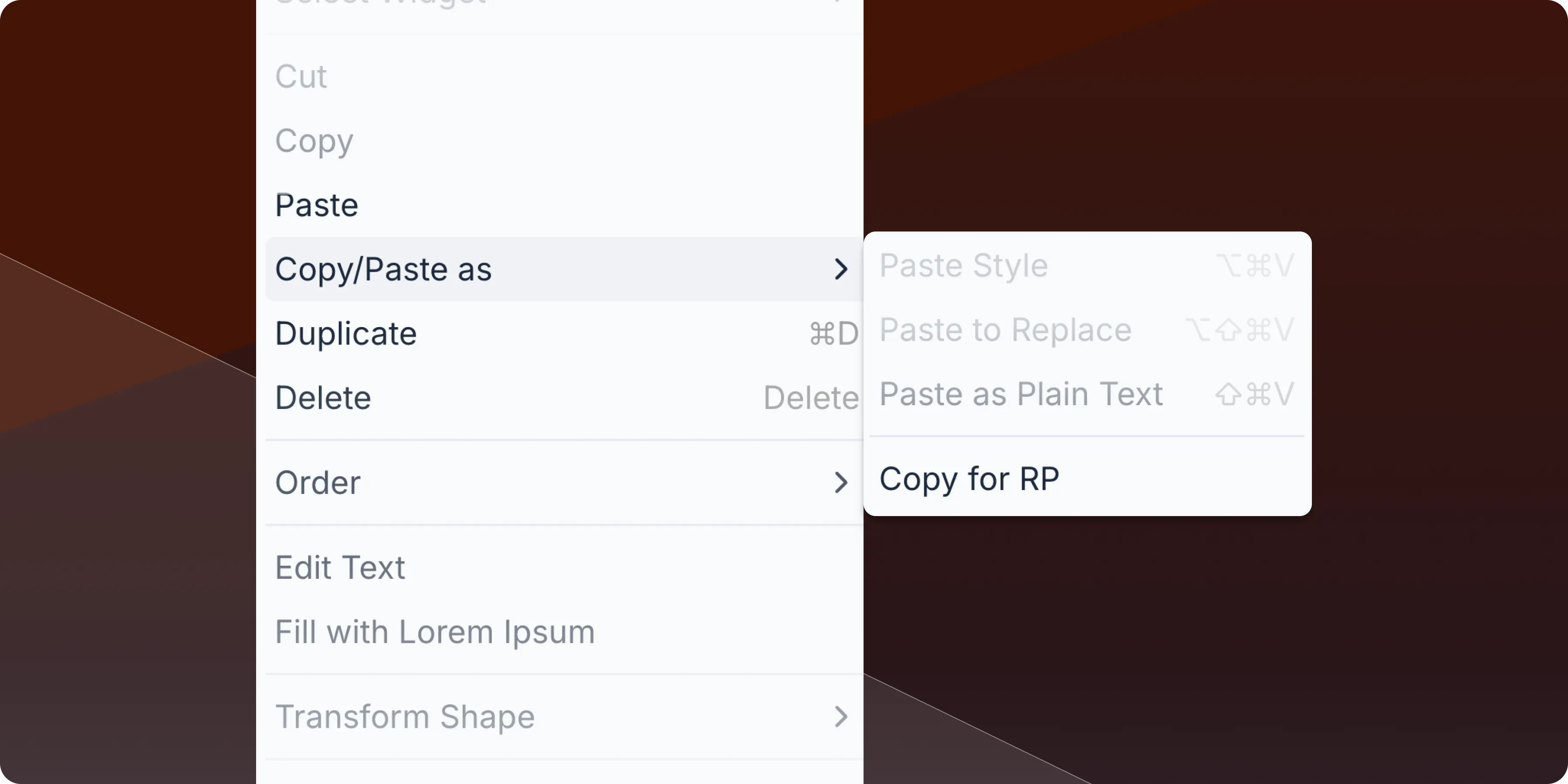This screenshot has width=1568, height=784.
Task: Open the Transform Shape menu item
Action: 405,716
